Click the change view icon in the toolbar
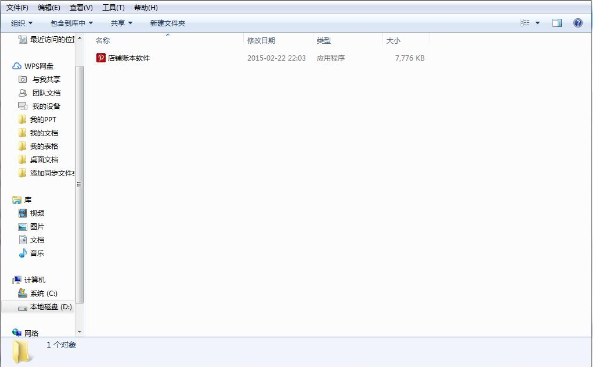This screenshot has width=593, height=367. tap(525, 23)
